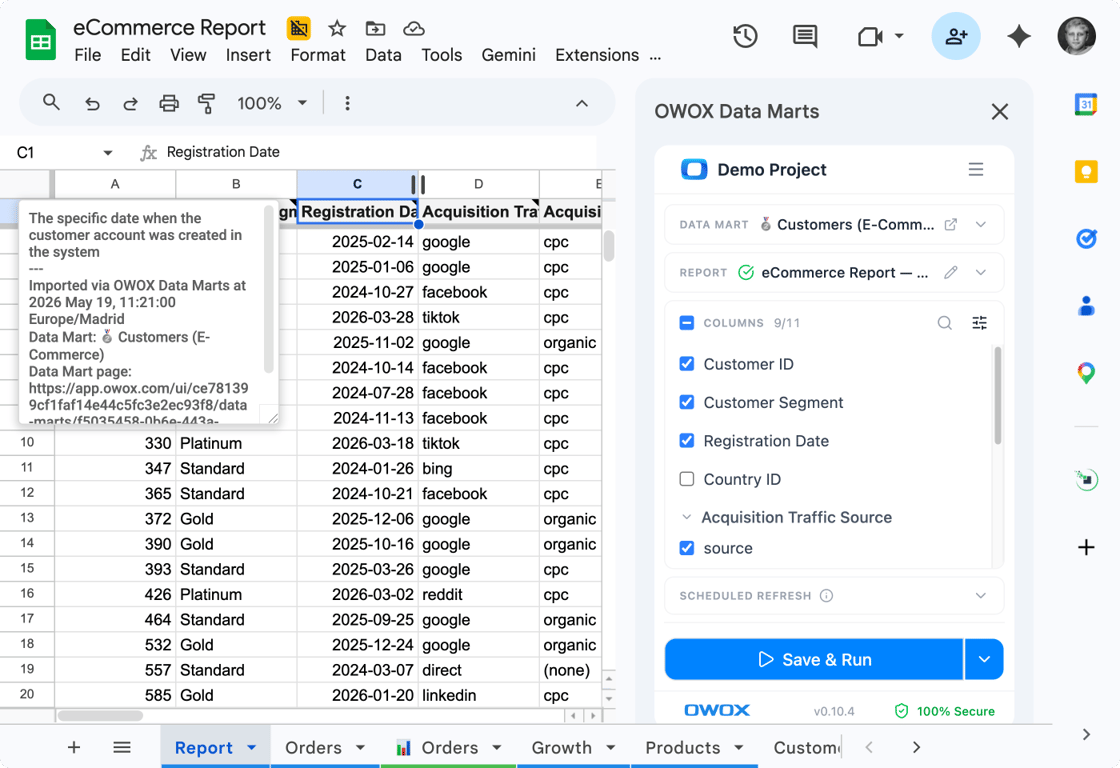
Task: Click the Scheduled Refresh info icon
Action: click(x=826, y=596)
